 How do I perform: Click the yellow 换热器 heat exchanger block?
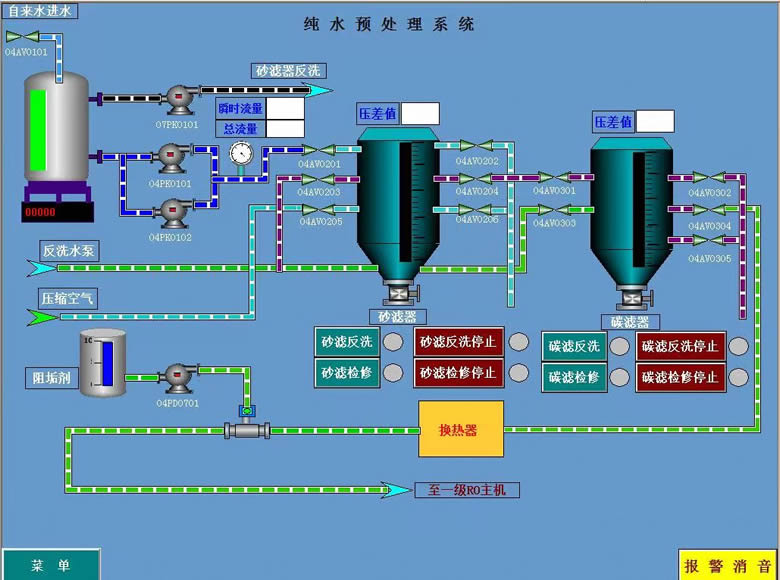461,430
